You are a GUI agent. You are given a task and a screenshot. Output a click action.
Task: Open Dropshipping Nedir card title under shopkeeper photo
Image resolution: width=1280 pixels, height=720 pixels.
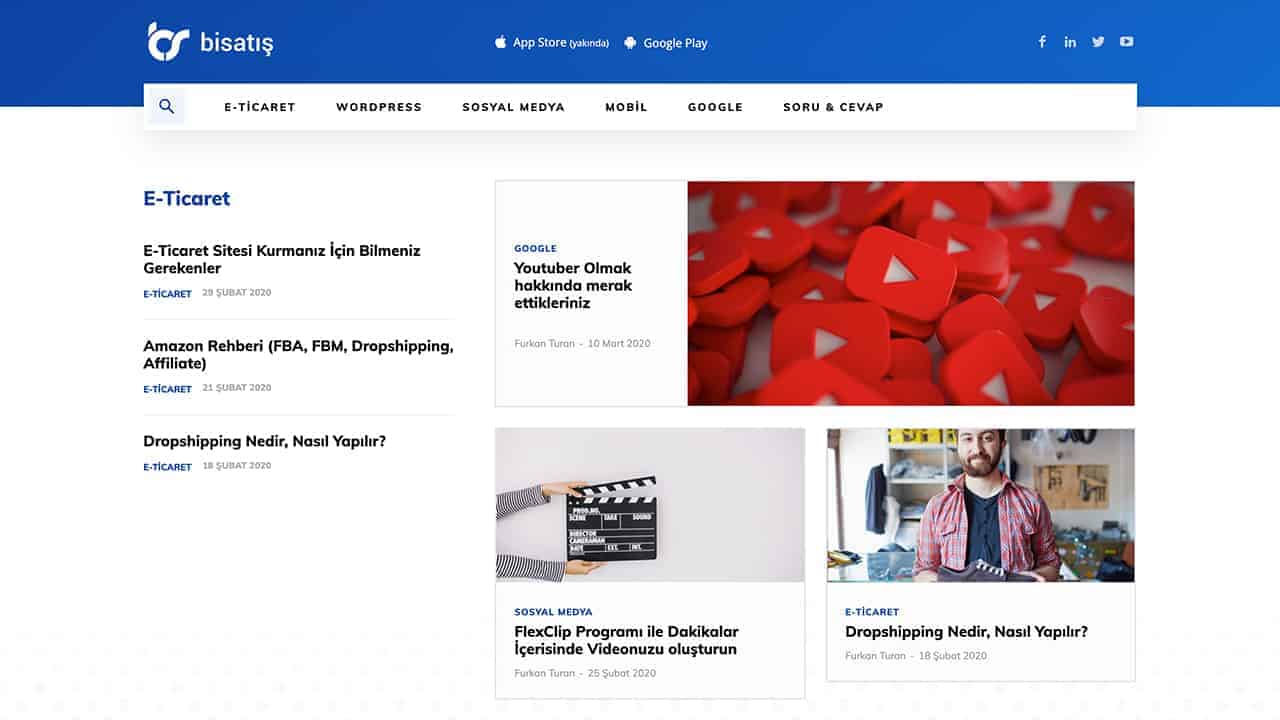pyautogui.click(x=966, y=631)
